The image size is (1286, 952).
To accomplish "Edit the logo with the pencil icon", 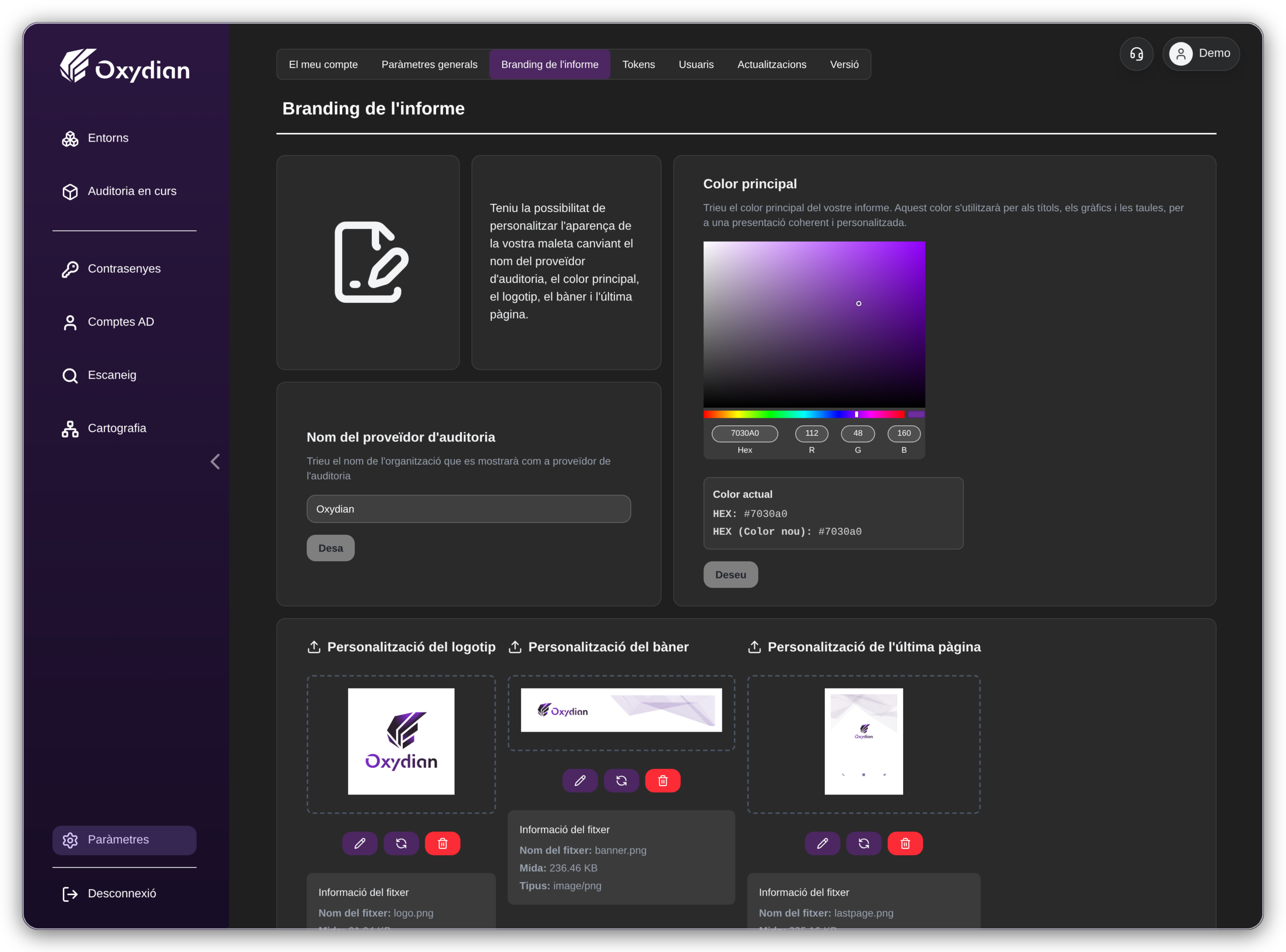I will tap(360, 844).
